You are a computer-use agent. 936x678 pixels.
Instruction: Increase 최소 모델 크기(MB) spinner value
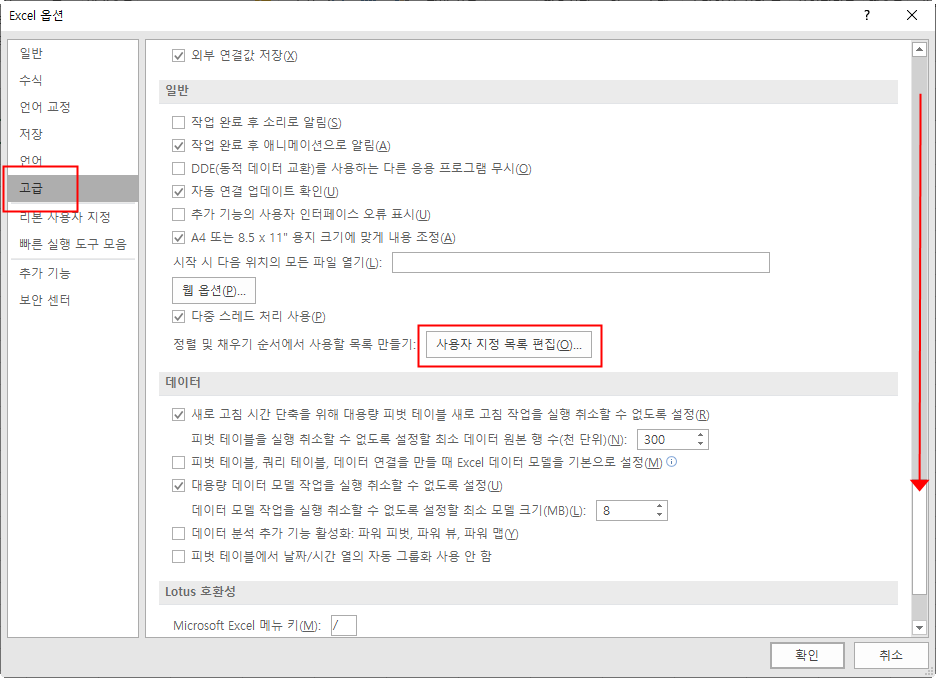click(x=659, y=506)
